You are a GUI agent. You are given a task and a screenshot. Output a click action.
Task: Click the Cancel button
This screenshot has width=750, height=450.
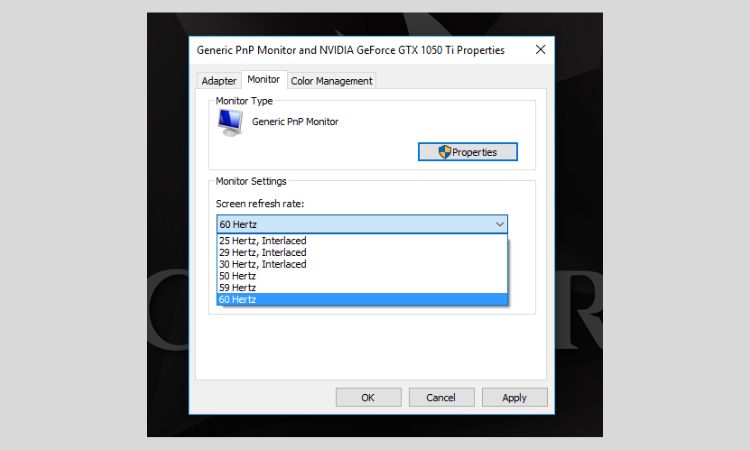tap(441, 397)
